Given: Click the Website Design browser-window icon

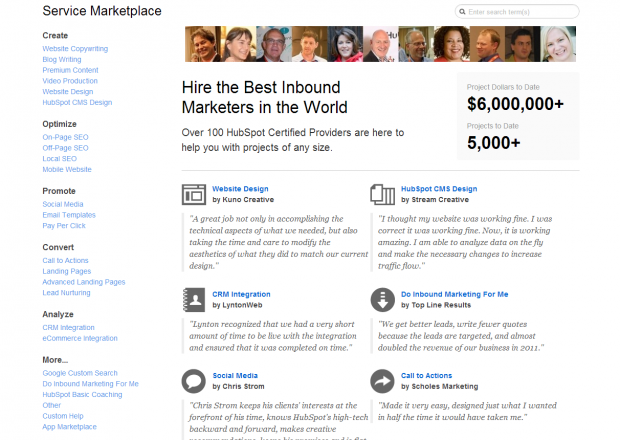Looking at the screenshot, I should 194,195.
